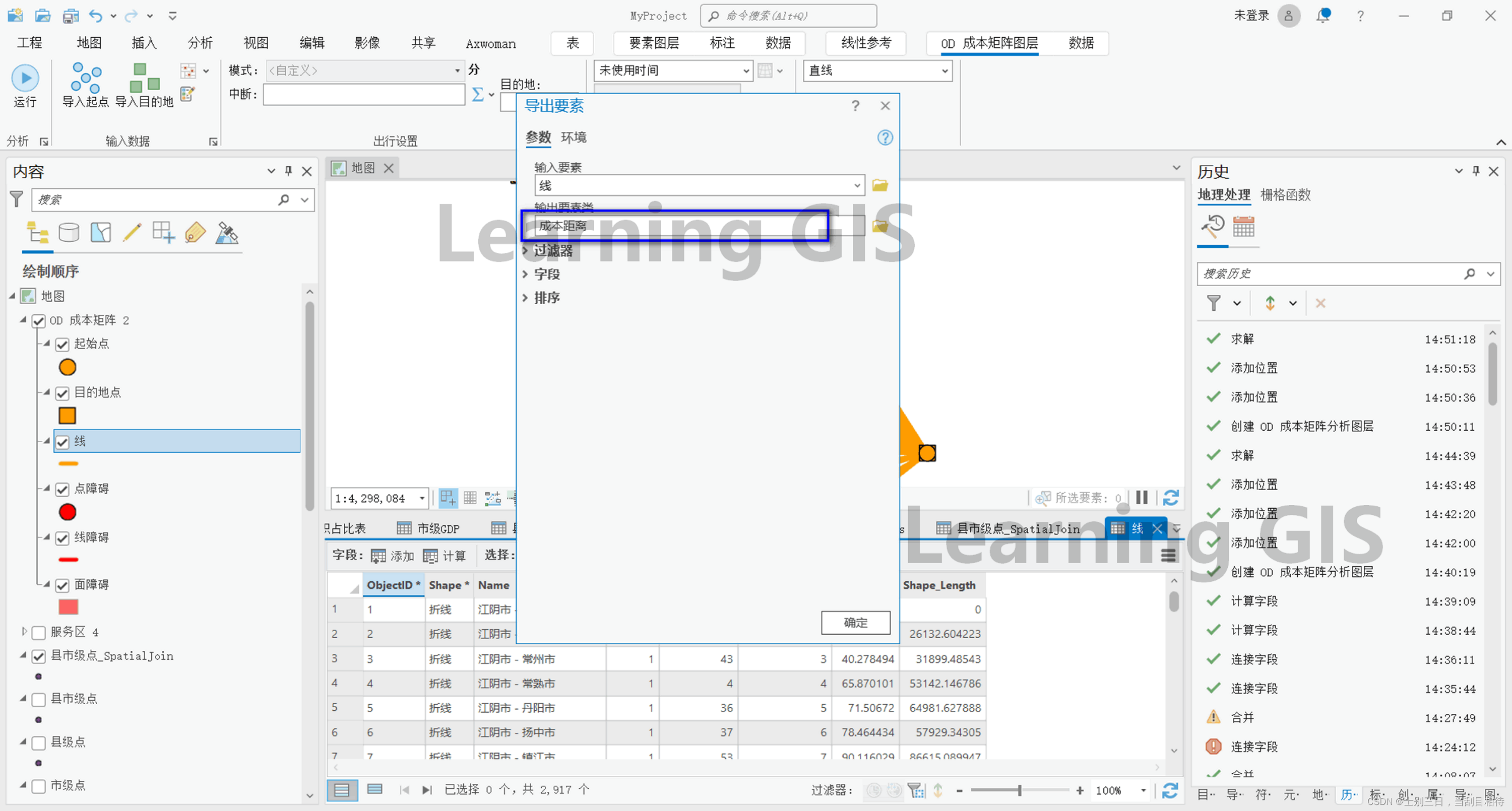Click the notification bell icon

pos(1323,15)
